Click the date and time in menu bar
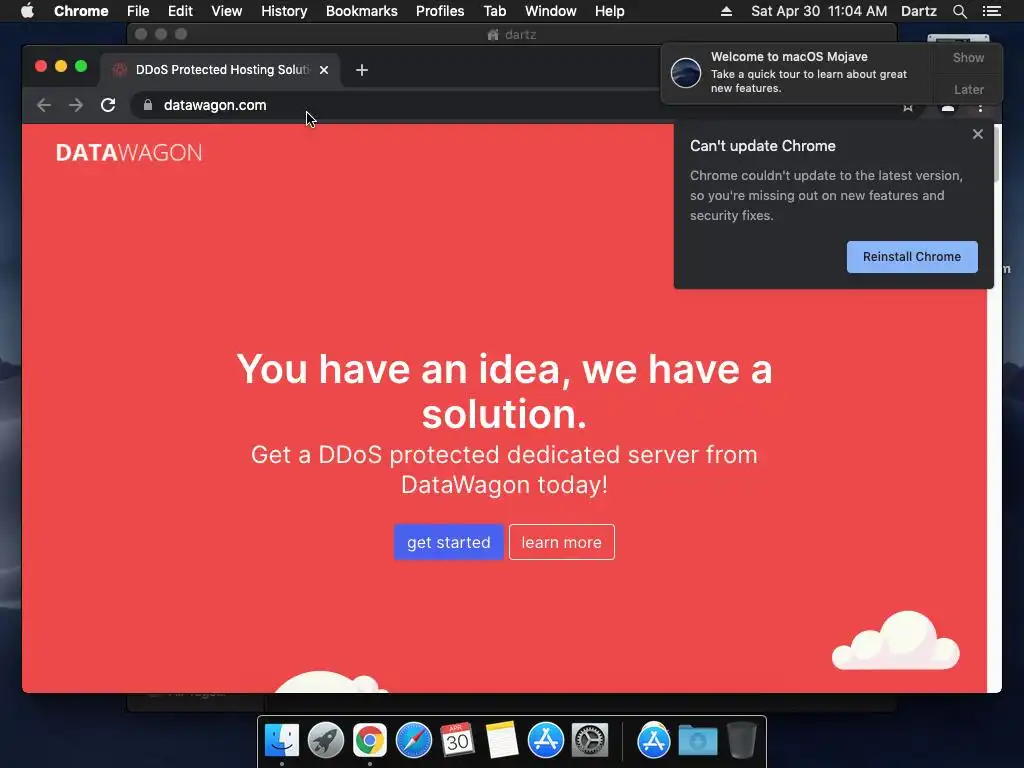 coord(819,11)
